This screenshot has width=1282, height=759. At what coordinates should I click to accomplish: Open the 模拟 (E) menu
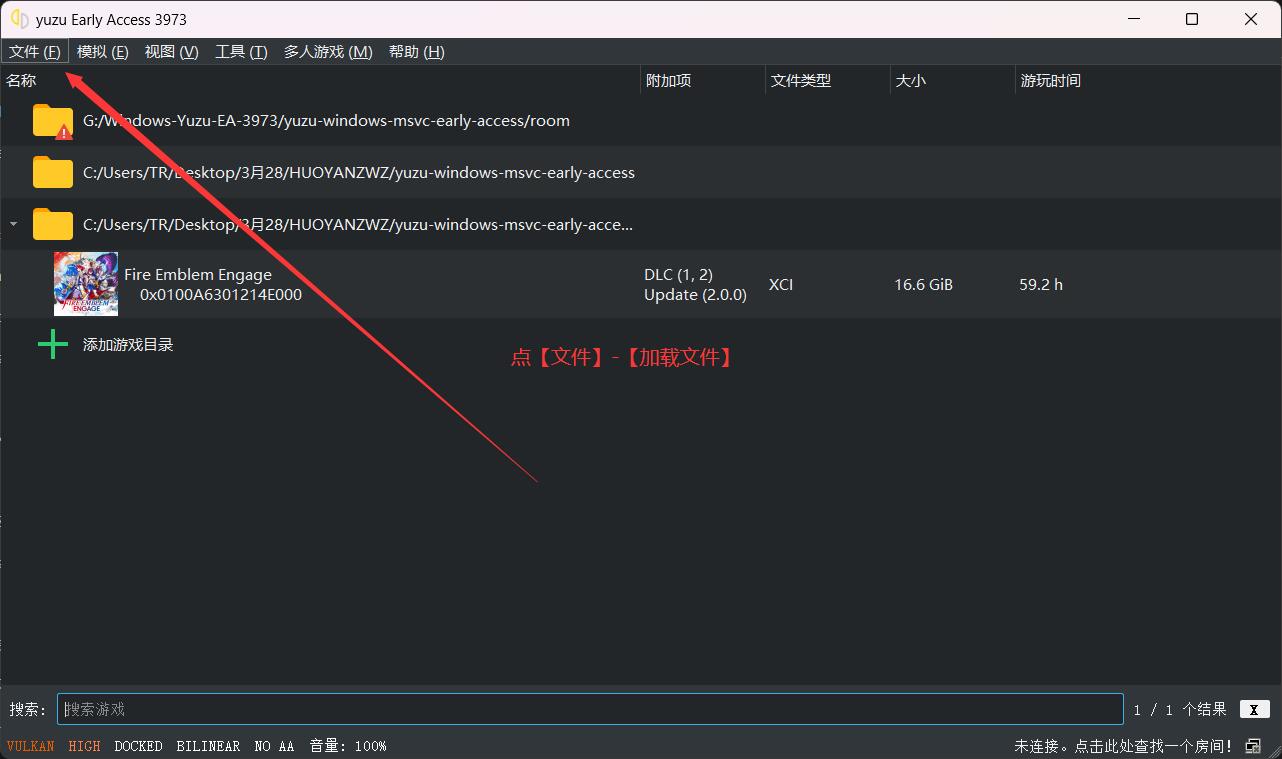102,52
